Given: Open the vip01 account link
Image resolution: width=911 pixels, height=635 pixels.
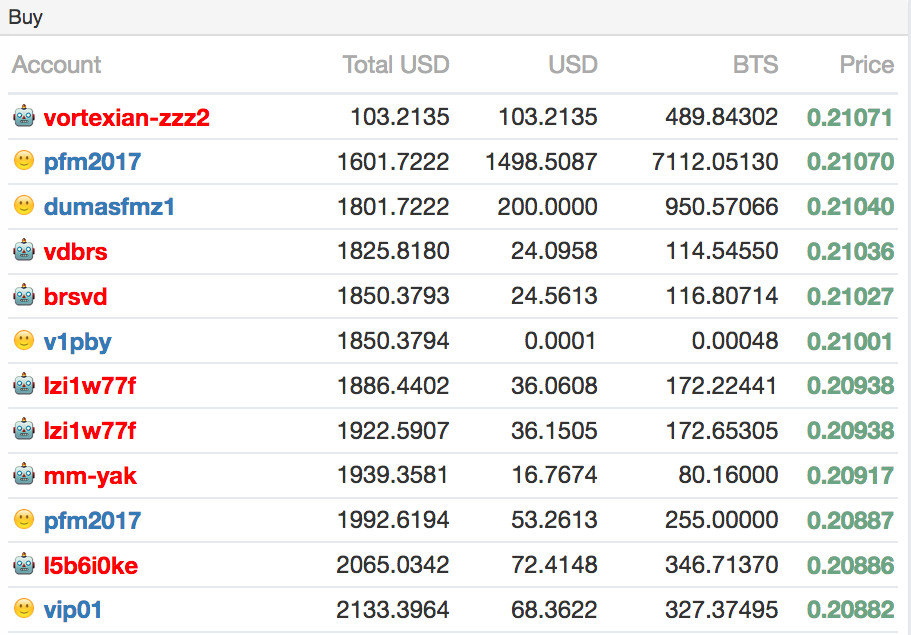Looking at the screenshot, I should pyautogui.click(x=73, y=610).
